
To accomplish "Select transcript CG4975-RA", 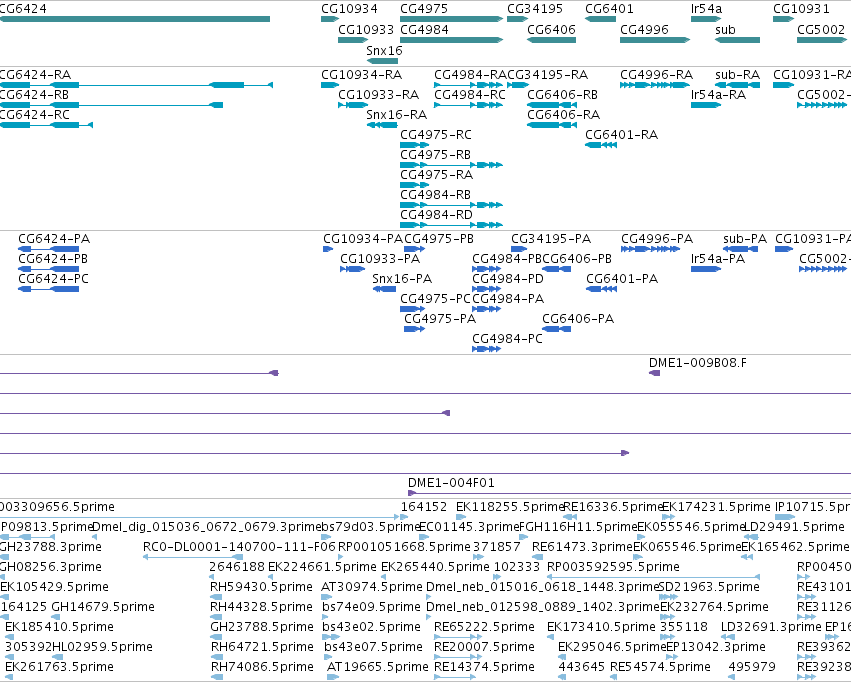I will [415, 185].
